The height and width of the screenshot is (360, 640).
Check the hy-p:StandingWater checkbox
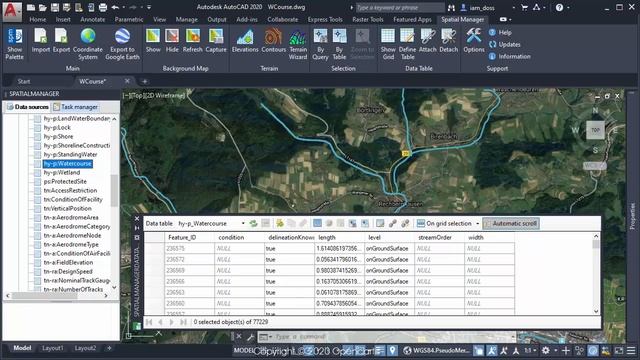point(38,155)
